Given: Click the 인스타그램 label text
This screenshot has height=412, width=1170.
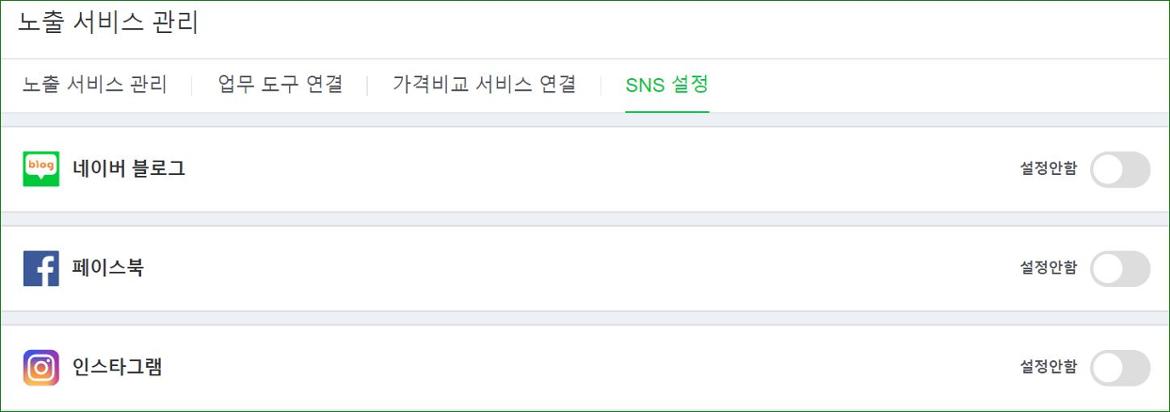Looking at the screenshot, I should click(x=117, y=367).
